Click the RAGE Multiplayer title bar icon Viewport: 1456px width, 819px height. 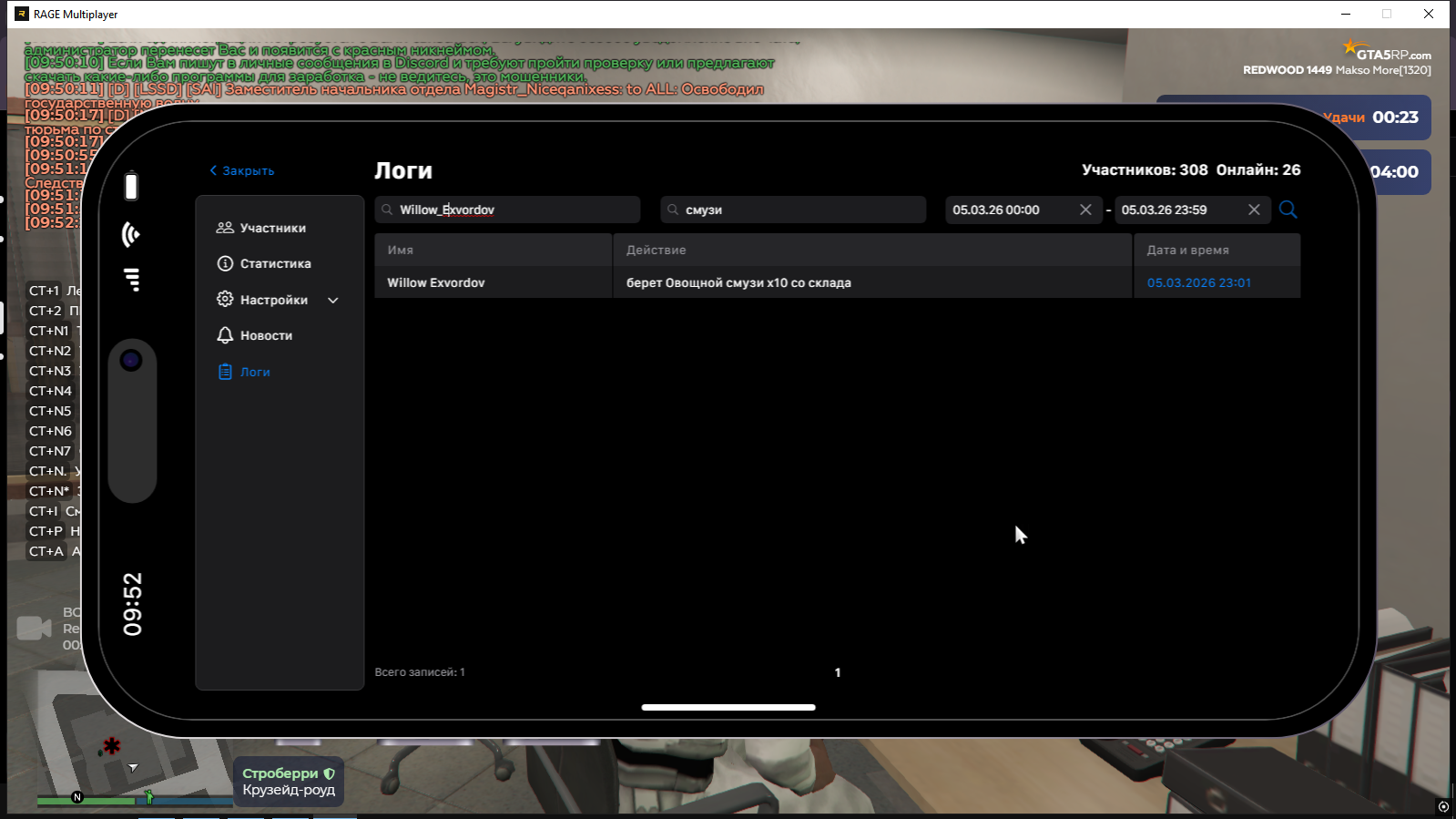[22, 14]
